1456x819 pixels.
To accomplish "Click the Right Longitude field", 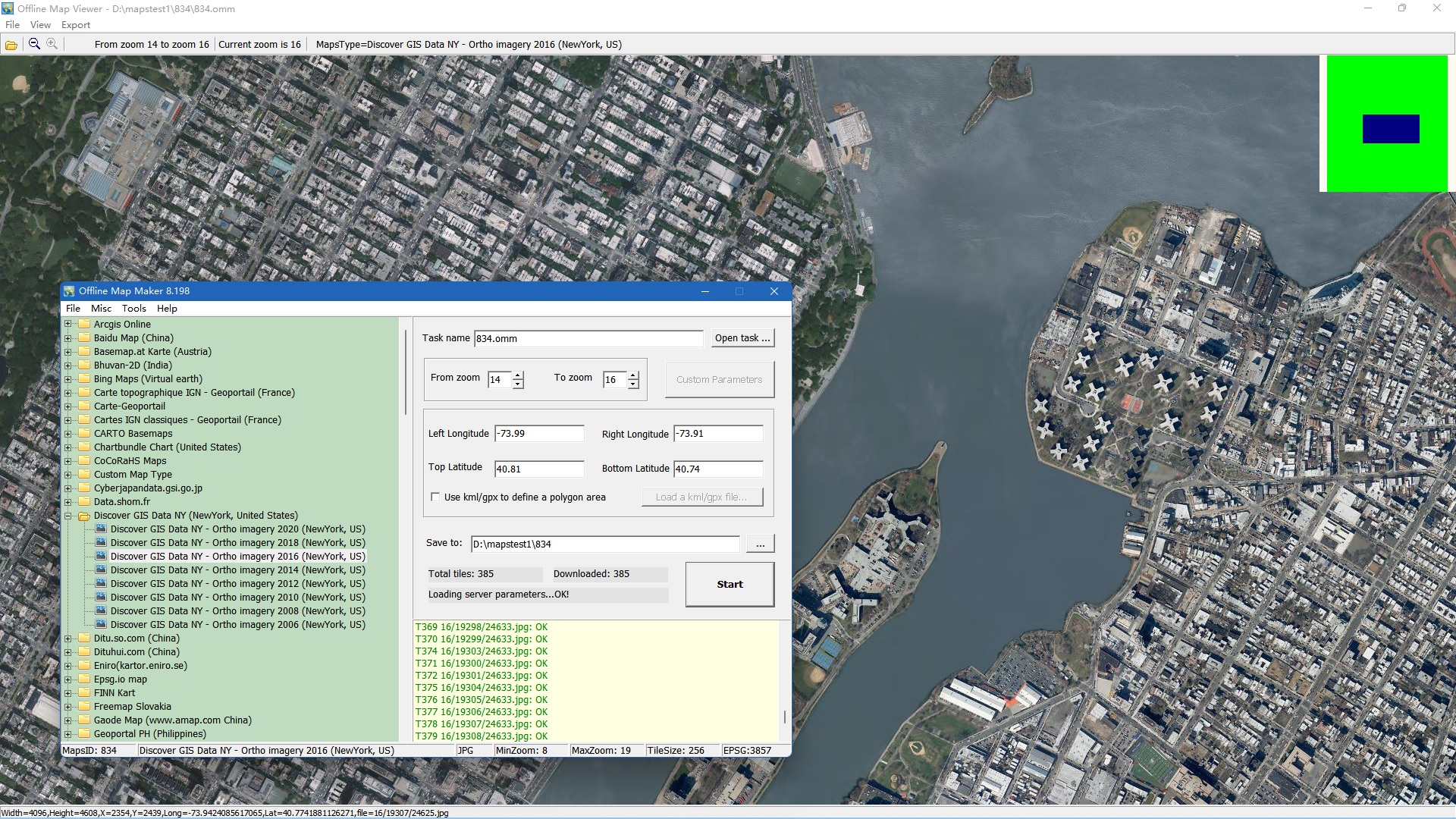I will pos(718,434).
